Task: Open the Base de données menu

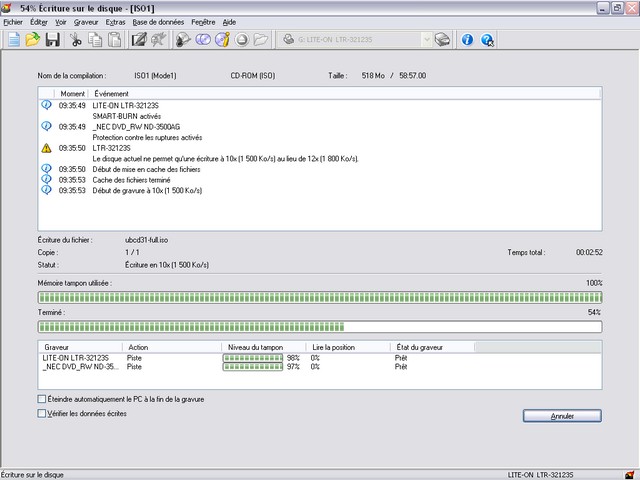Action: tap(159, 21)
